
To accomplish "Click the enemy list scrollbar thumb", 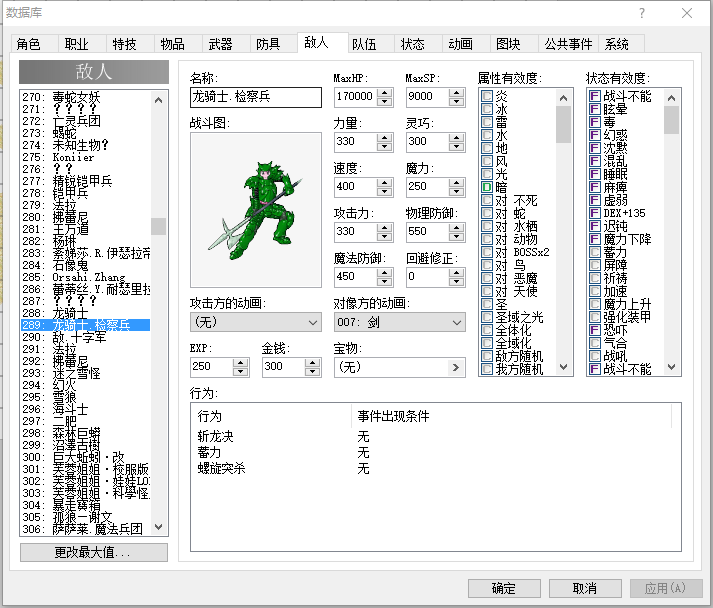I will point(158,226).
